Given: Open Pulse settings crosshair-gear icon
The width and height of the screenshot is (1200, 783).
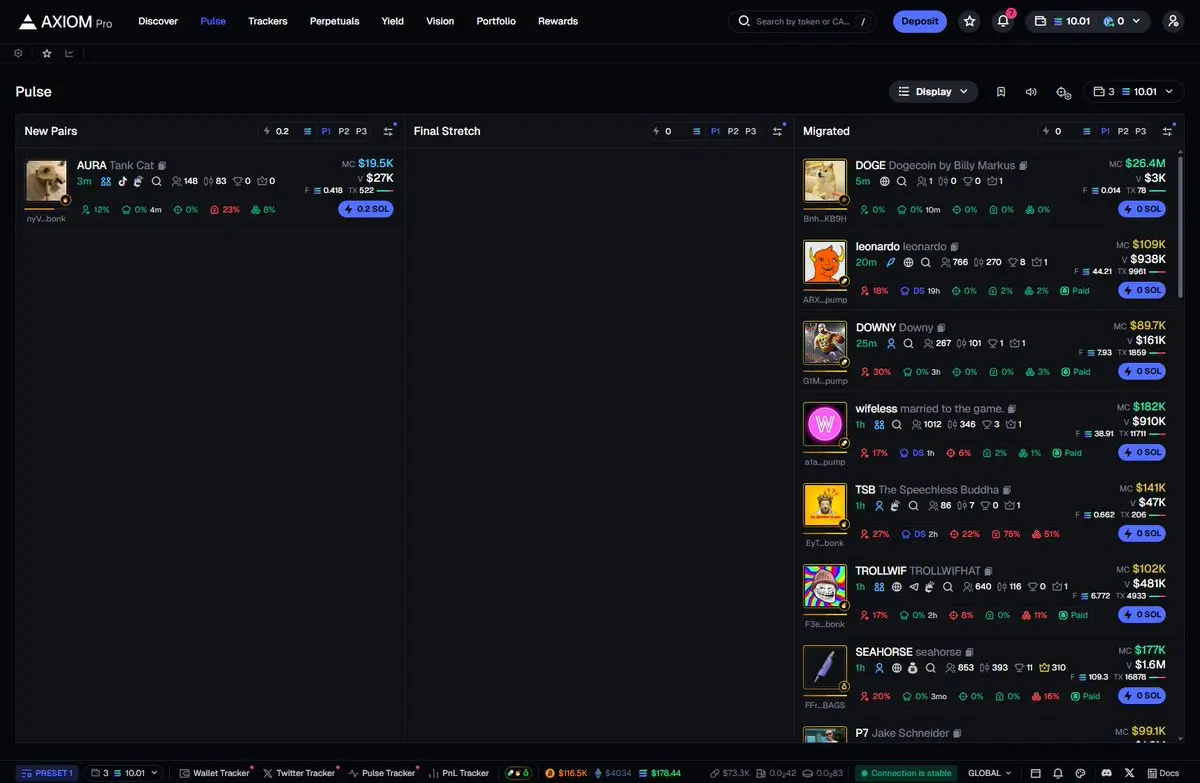Looking at the screenshot, I should [x=1063, y=92].
